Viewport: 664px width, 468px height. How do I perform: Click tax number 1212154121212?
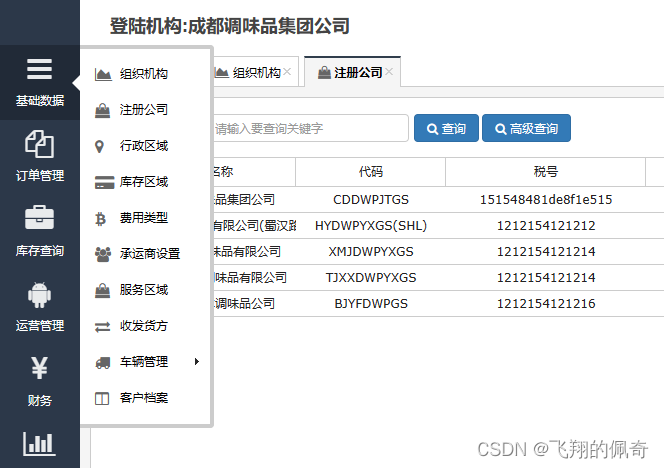coord(545,226)
